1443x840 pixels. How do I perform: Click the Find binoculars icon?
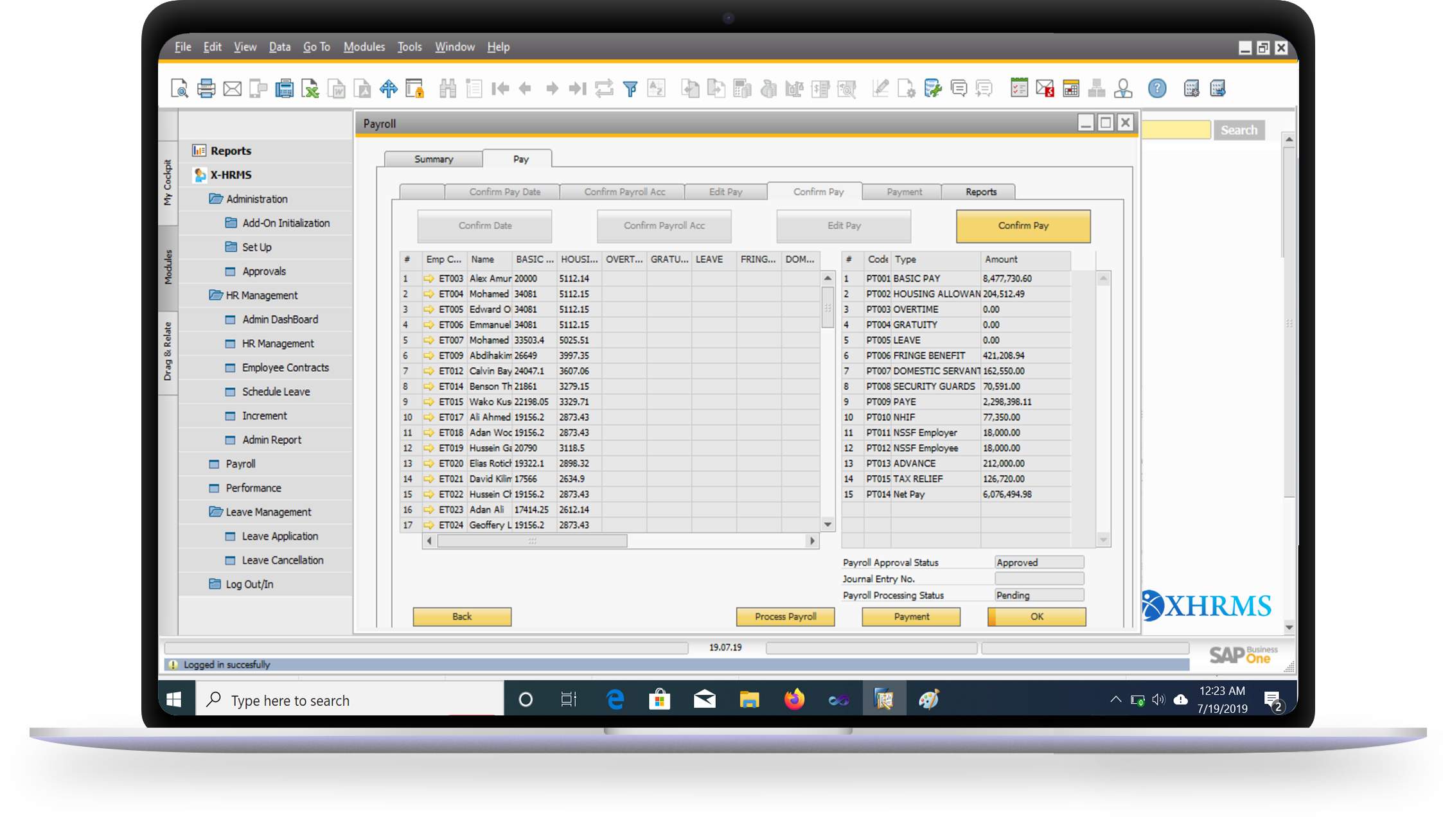pos(447,89)
